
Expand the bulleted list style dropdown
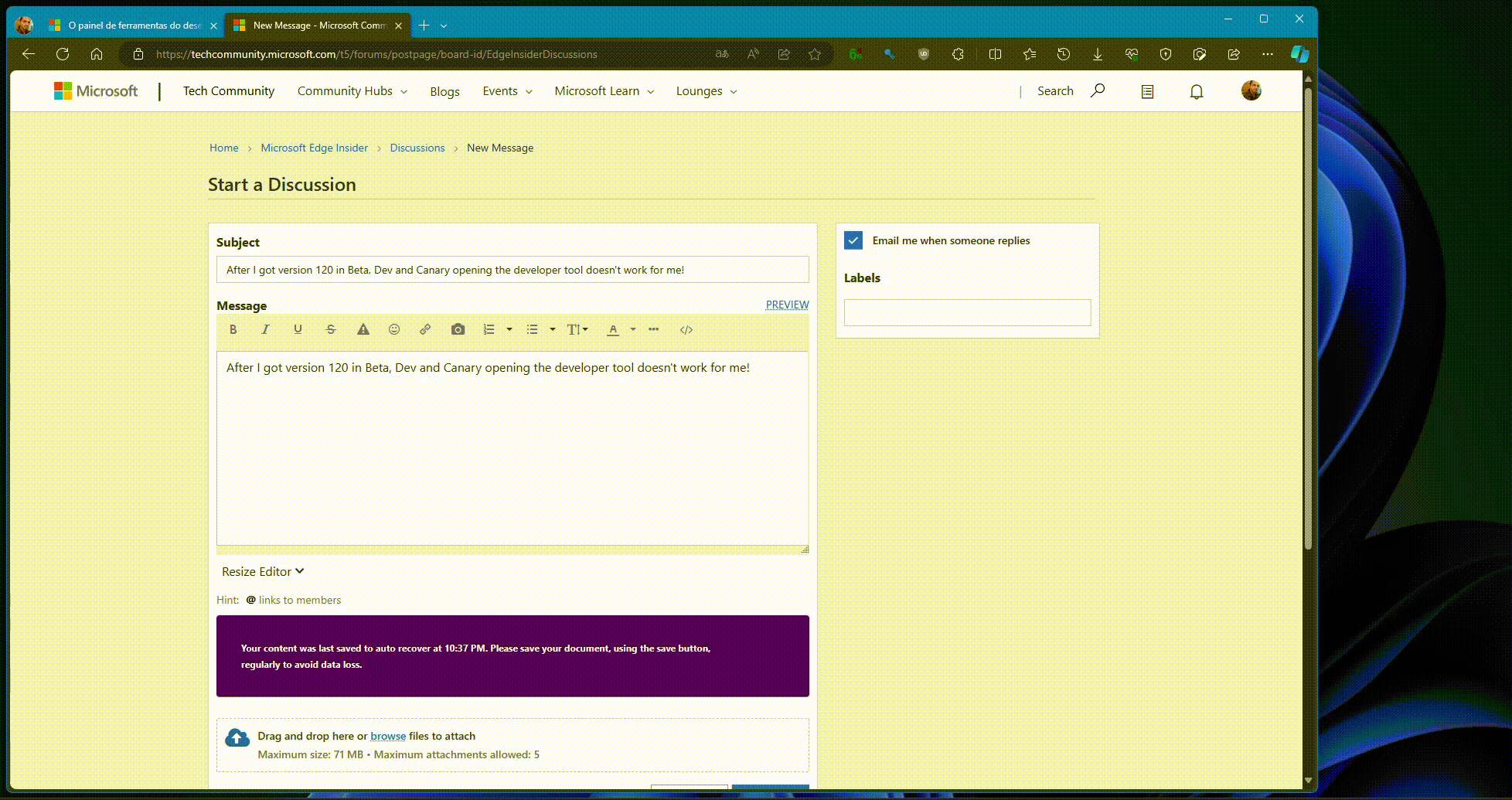553,329
